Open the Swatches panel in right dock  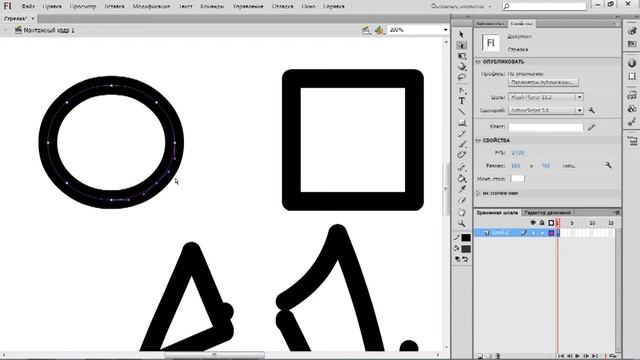[632, 44]
